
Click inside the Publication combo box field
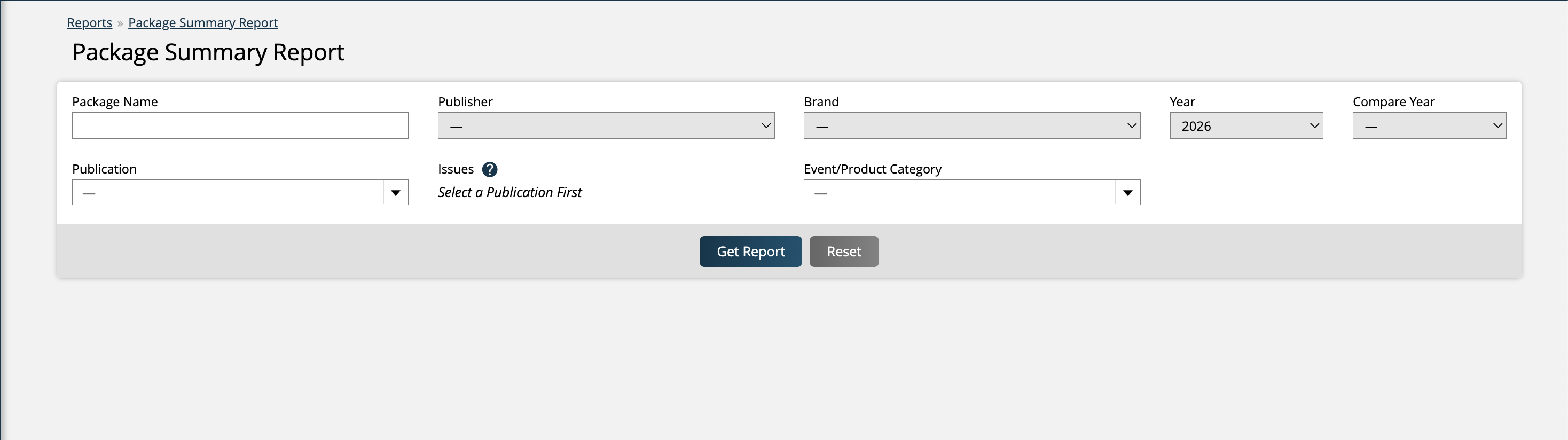(228, 192)
